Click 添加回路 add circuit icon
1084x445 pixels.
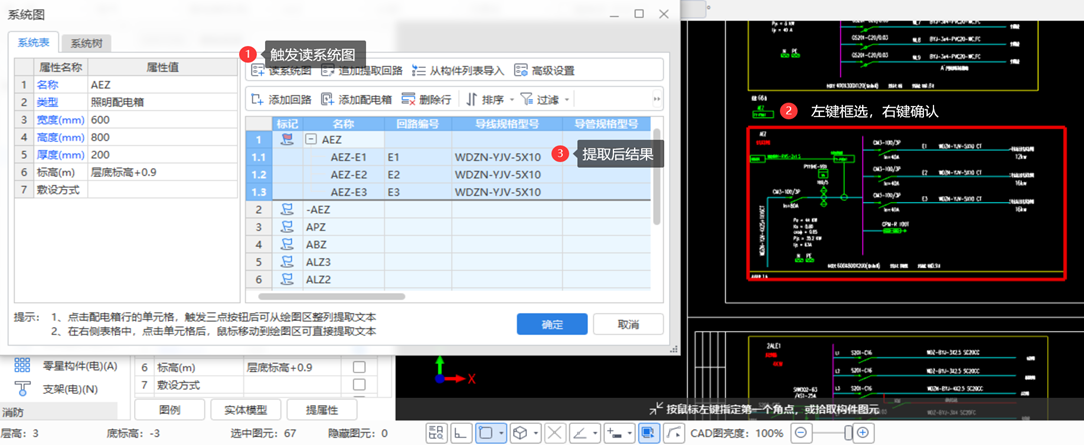click(257, 100)
